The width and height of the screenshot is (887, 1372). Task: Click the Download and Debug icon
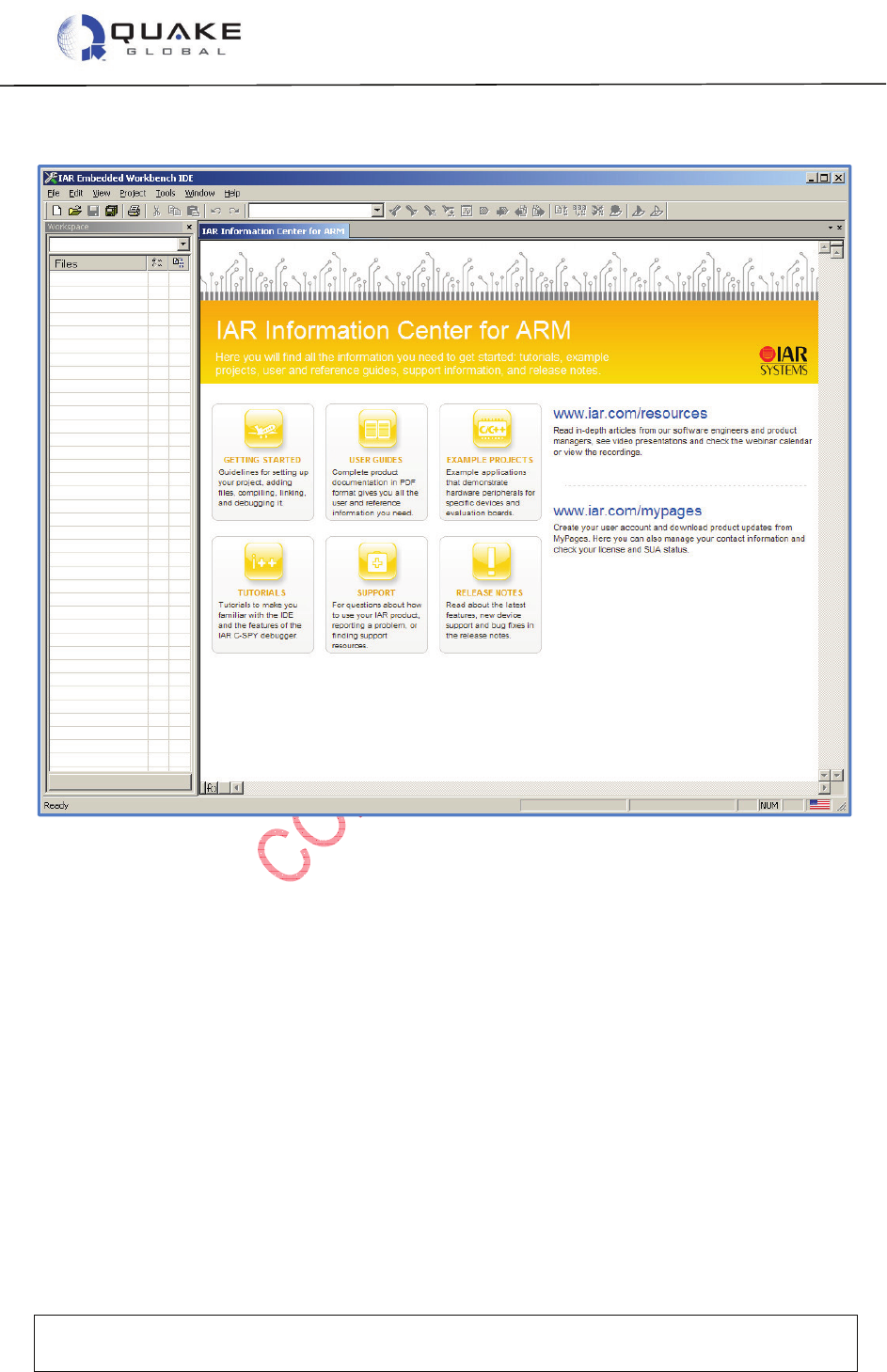coord(638,211)
